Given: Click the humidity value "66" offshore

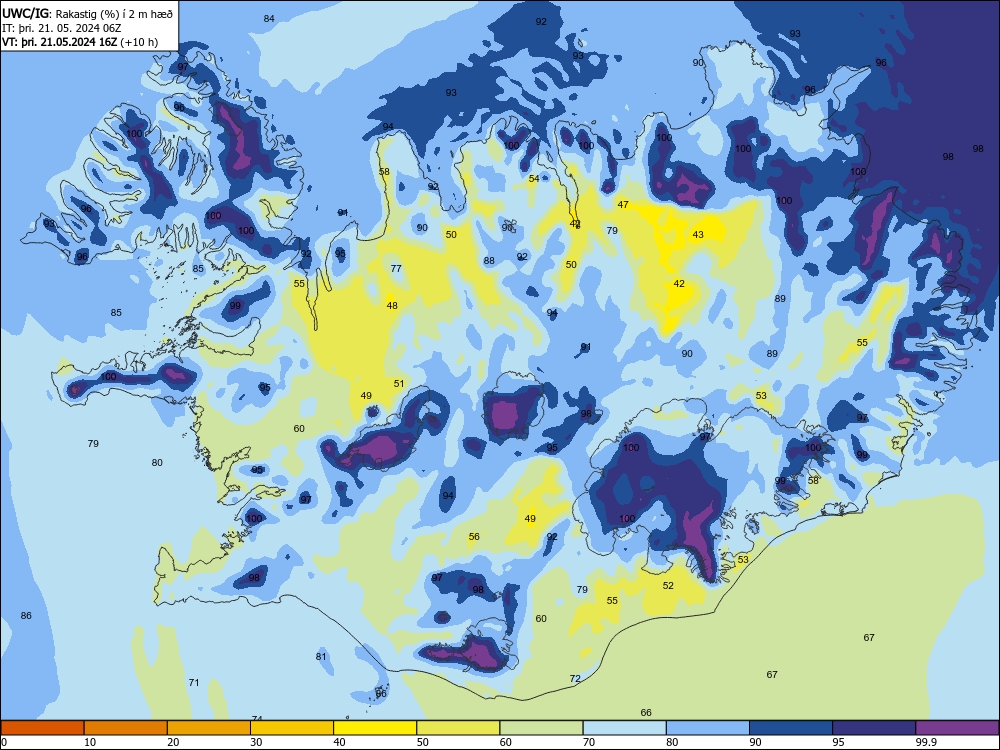Looking at the screenshot, I should point(646,712).
